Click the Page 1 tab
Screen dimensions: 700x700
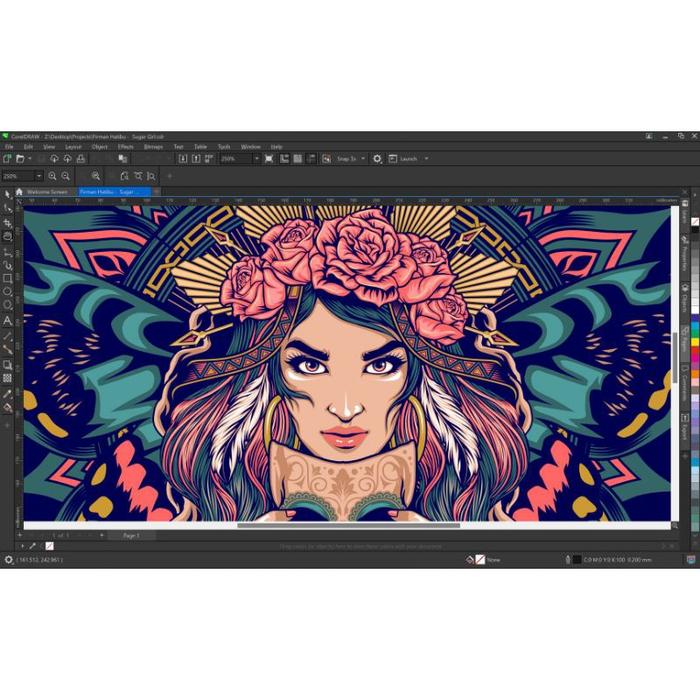(x=131, y=536)
